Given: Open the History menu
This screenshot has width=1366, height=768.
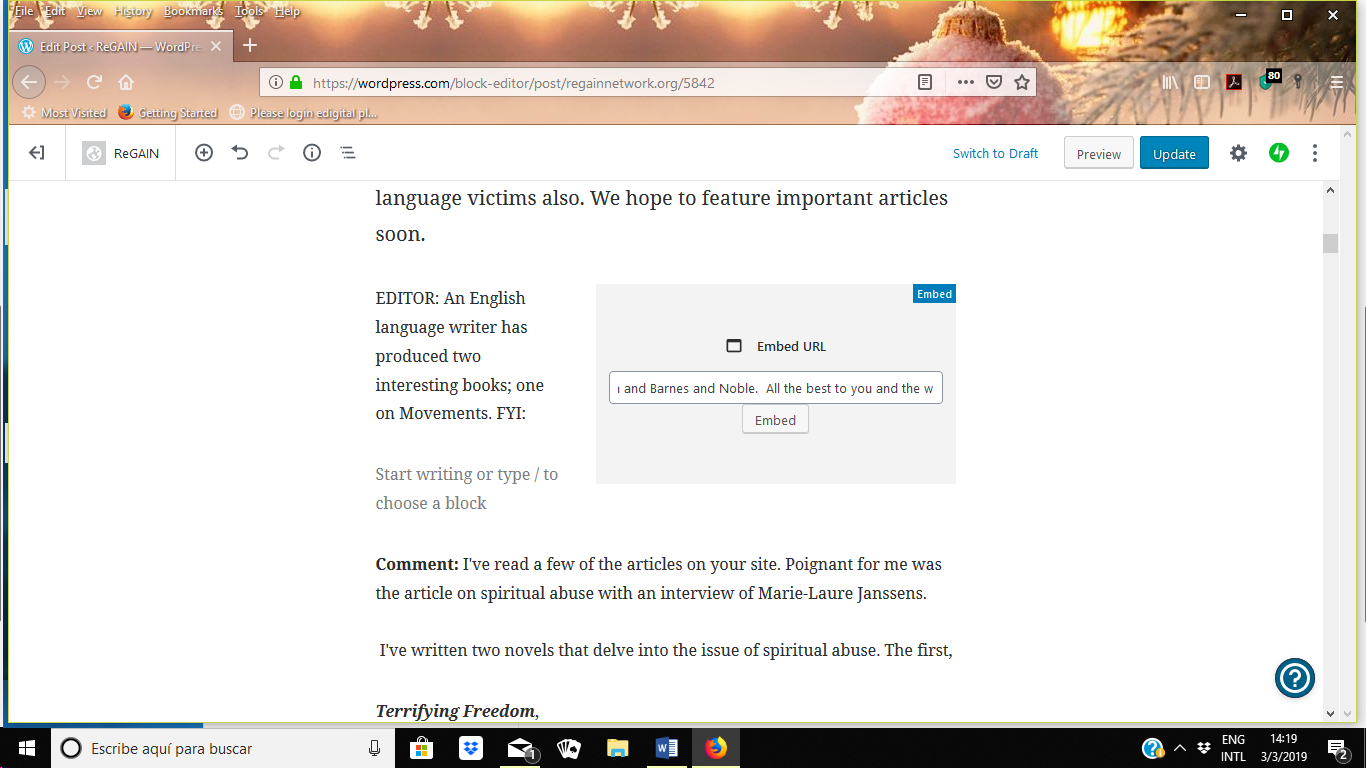Looking at the screenshot, I should 132,11.
